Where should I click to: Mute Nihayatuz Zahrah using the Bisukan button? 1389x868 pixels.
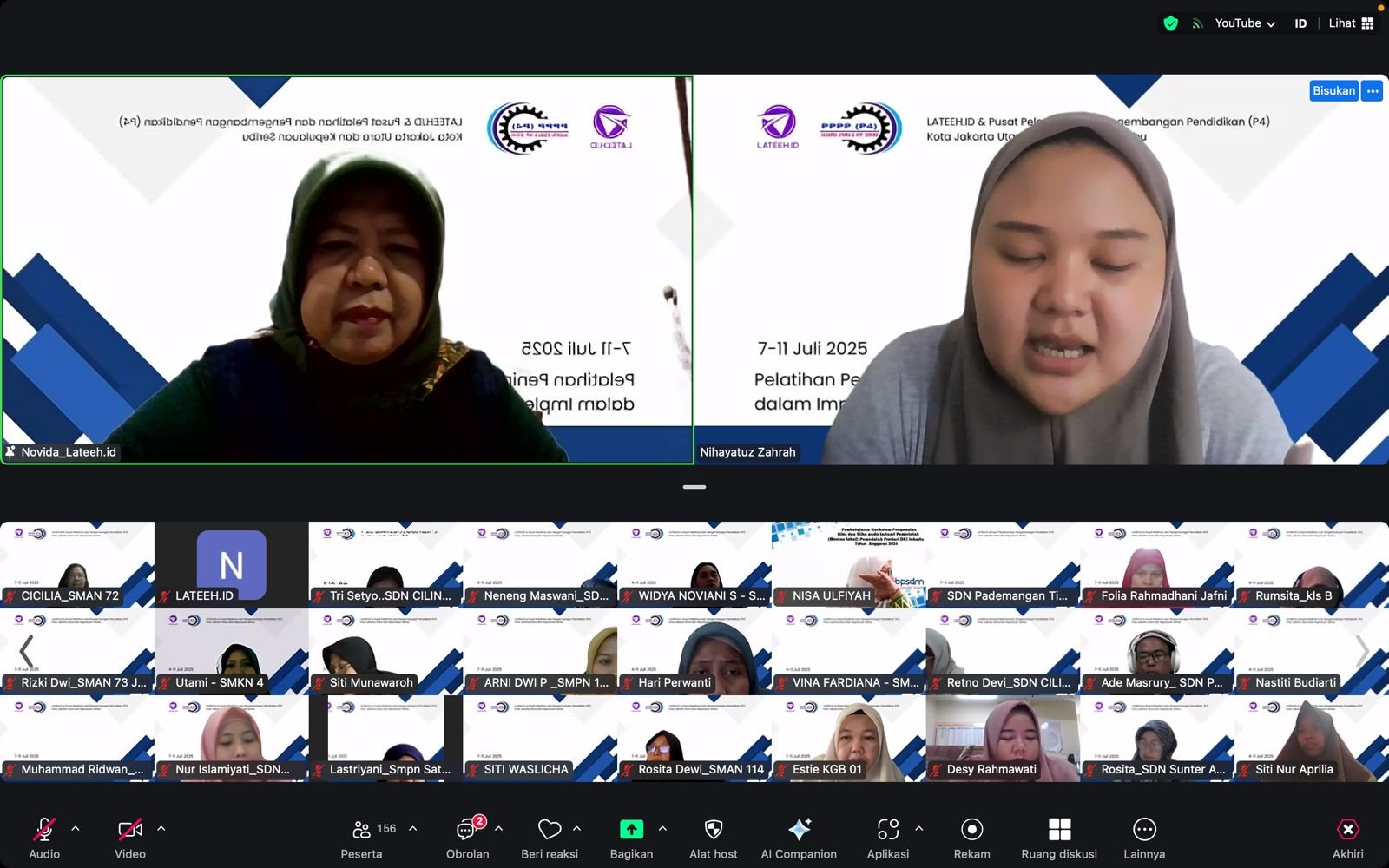tap(1334, 90)
